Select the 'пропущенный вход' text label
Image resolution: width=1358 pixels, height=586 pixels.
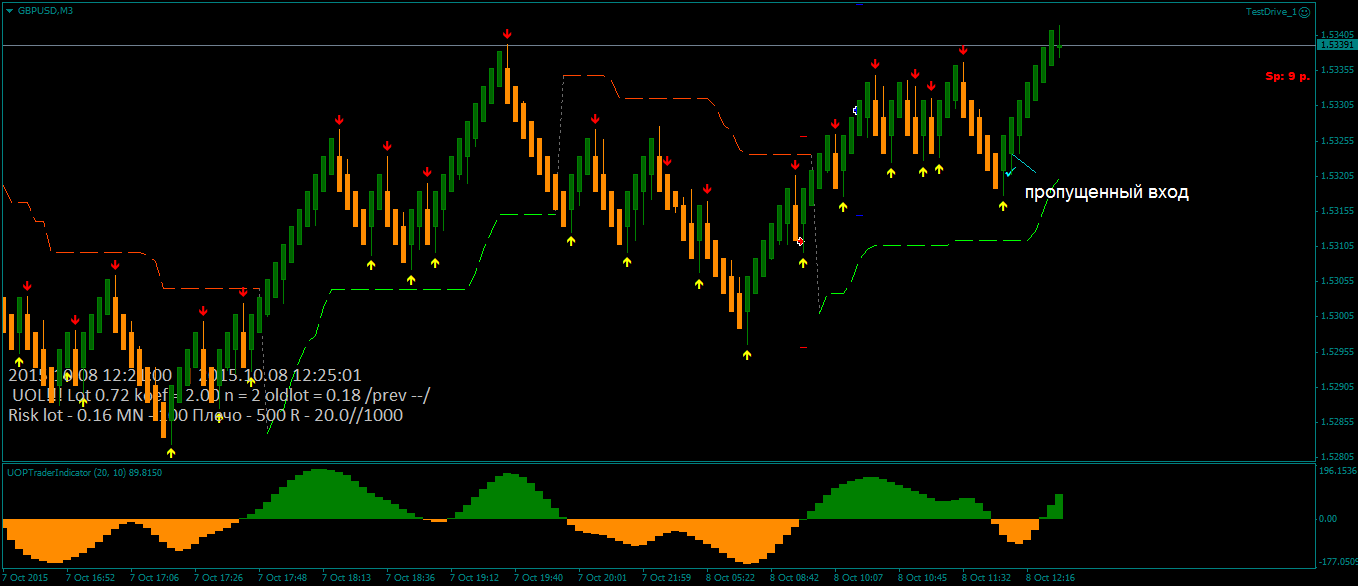[x=1107, y=192]
